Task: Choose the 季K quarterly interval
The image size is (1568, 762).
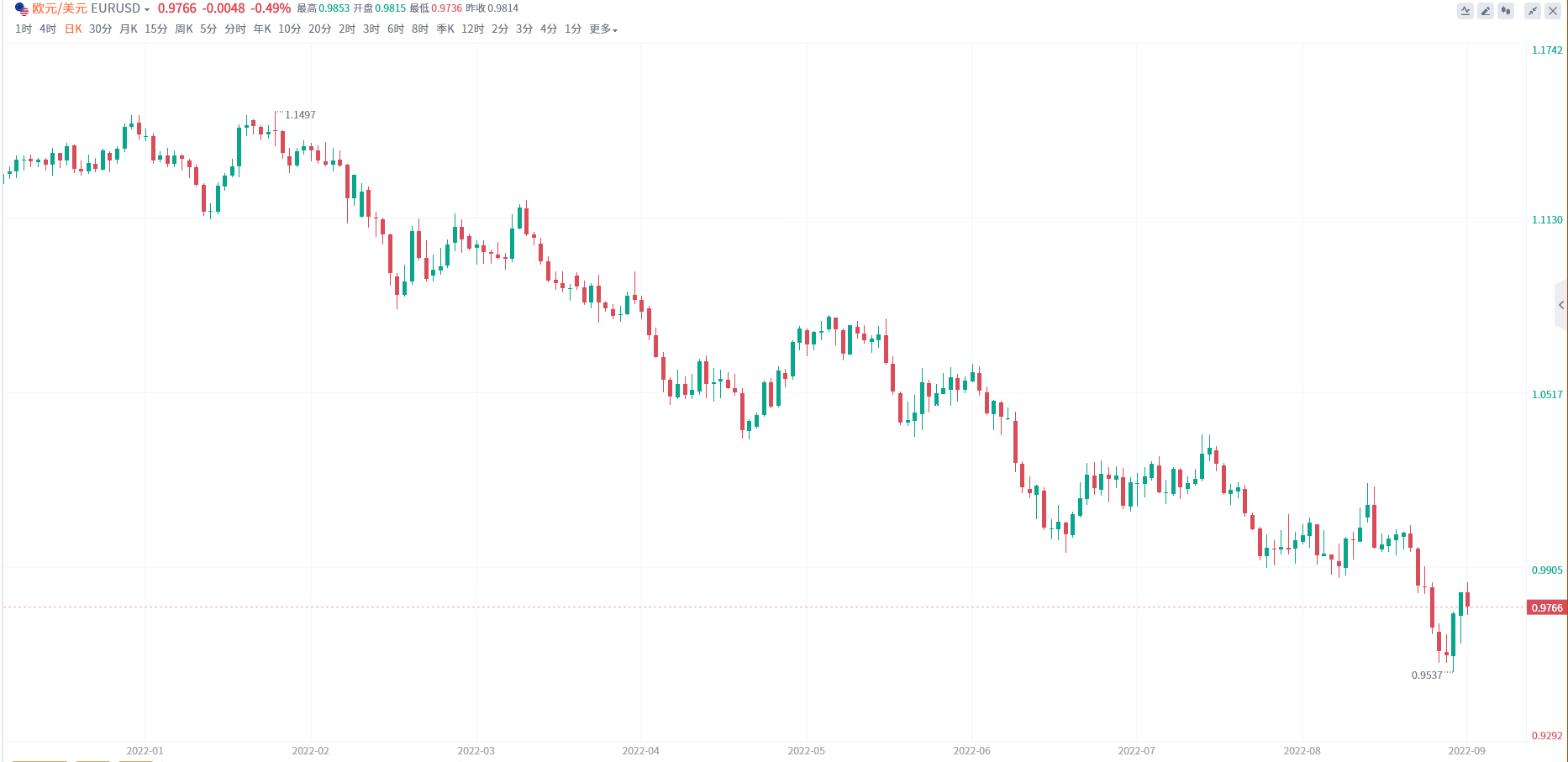Action: [445, 29]
